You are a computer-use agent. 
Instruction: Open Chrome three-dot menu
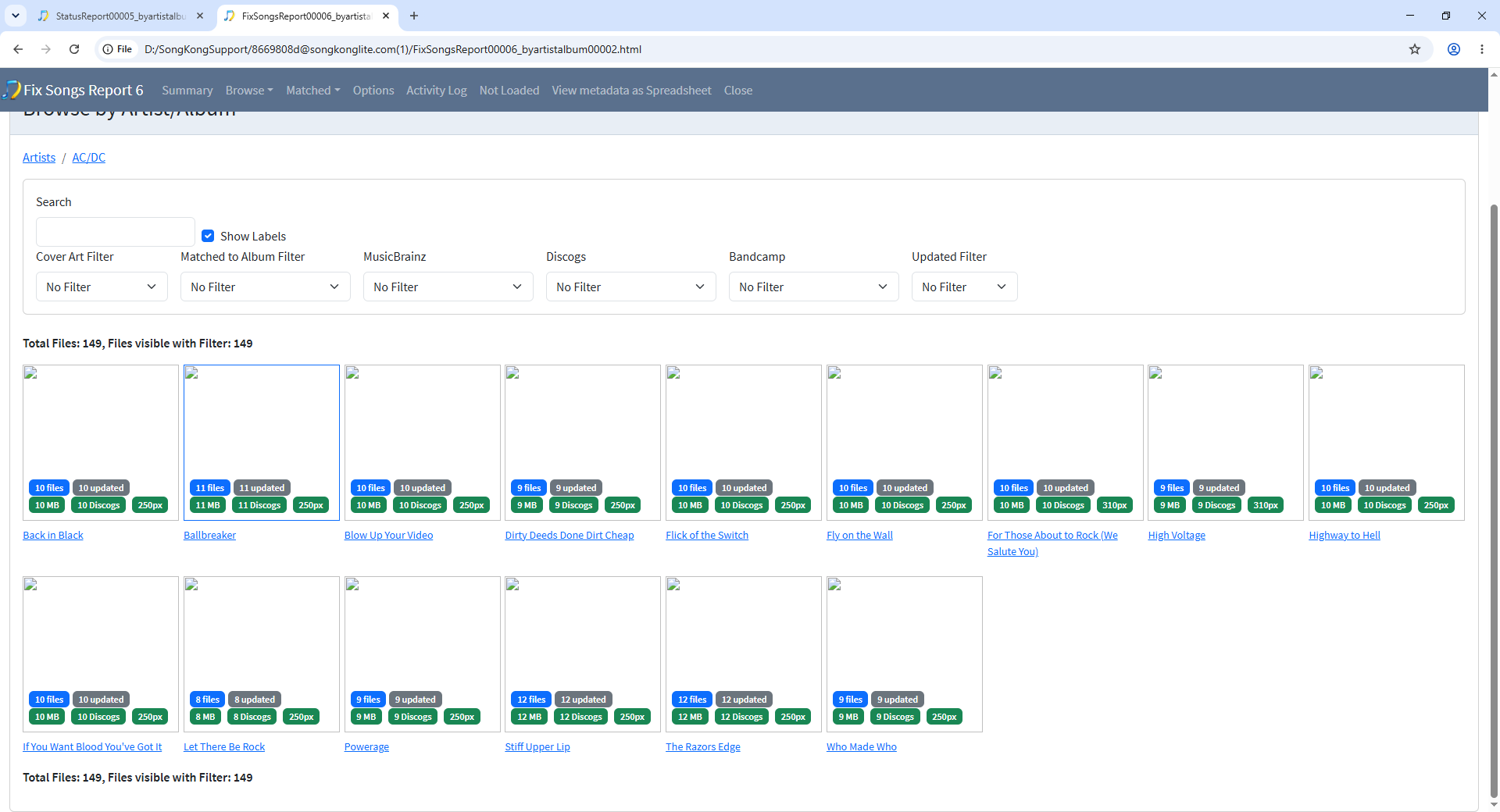tap(1482, 49)
